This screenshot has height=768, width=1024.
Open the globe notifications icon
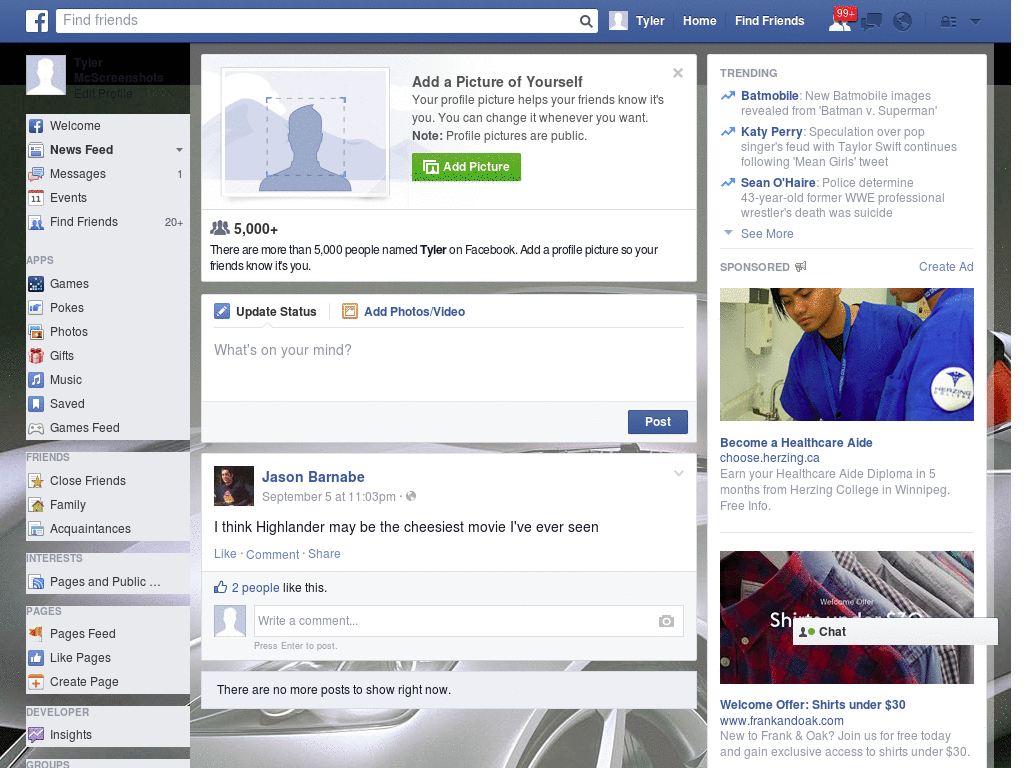point(903,22)
